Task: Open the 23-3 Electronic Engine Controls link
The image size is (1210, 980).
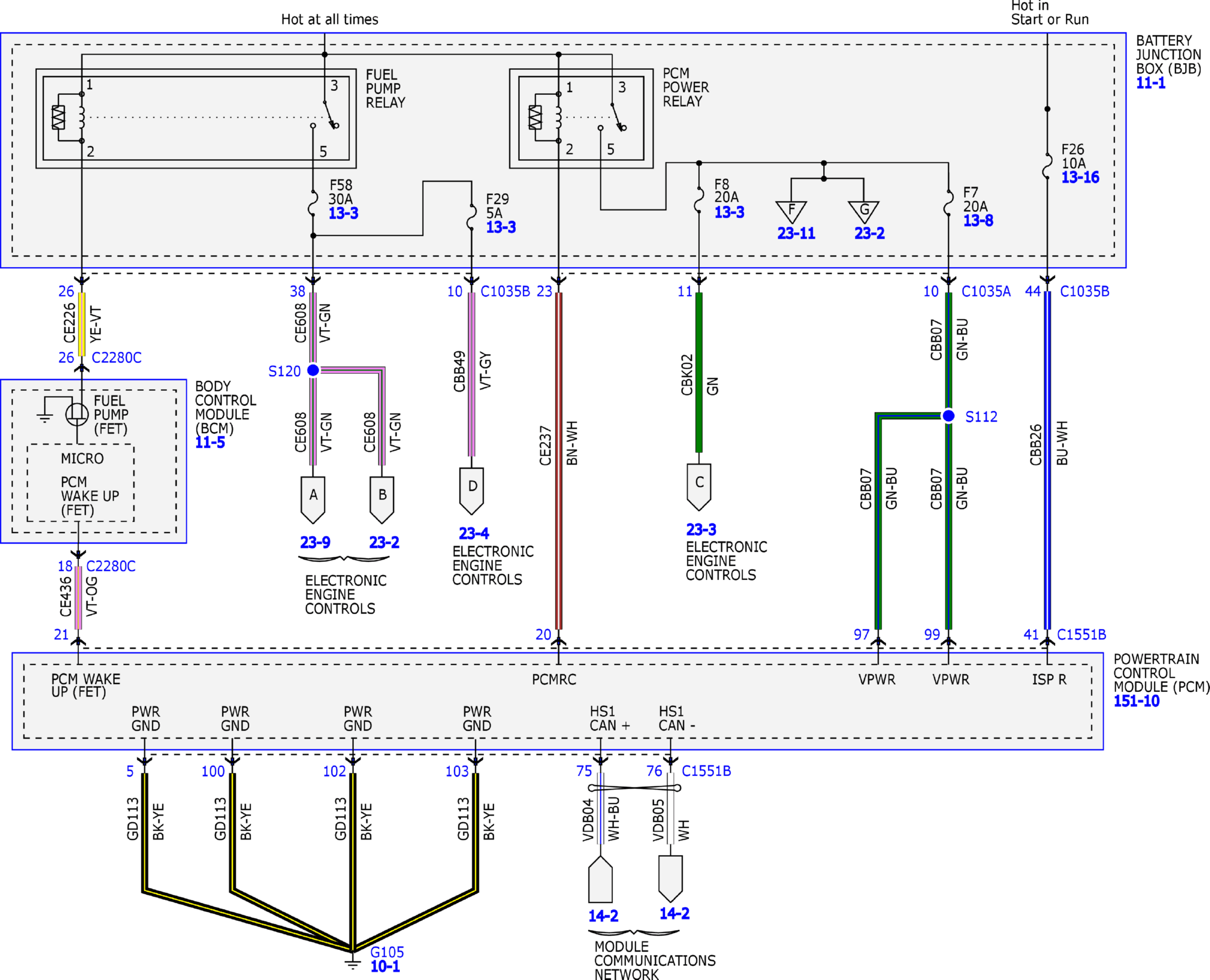Action: [701, 530]
